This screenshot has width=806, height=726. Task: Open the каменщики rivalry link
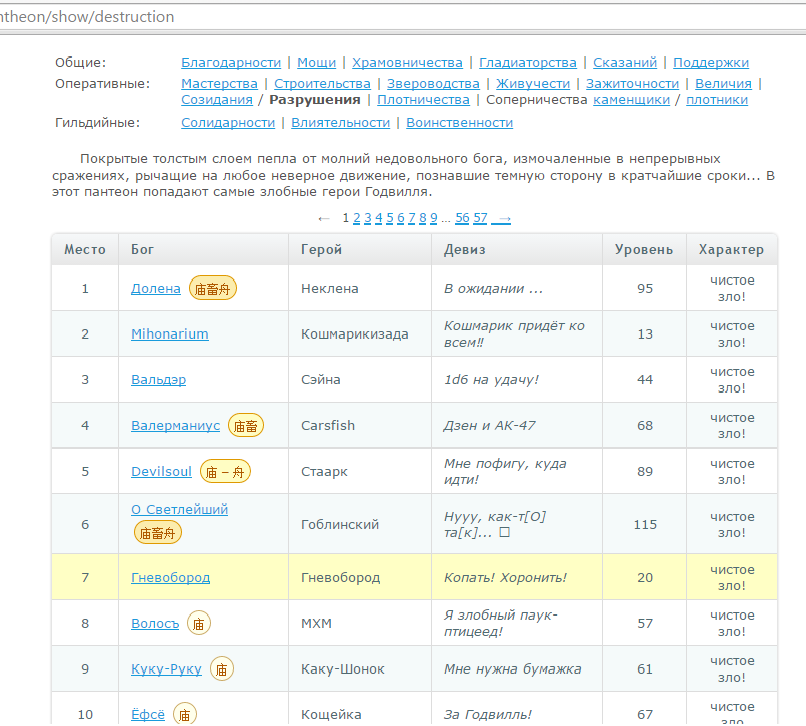pyautogui.click(x=631, y=100)
